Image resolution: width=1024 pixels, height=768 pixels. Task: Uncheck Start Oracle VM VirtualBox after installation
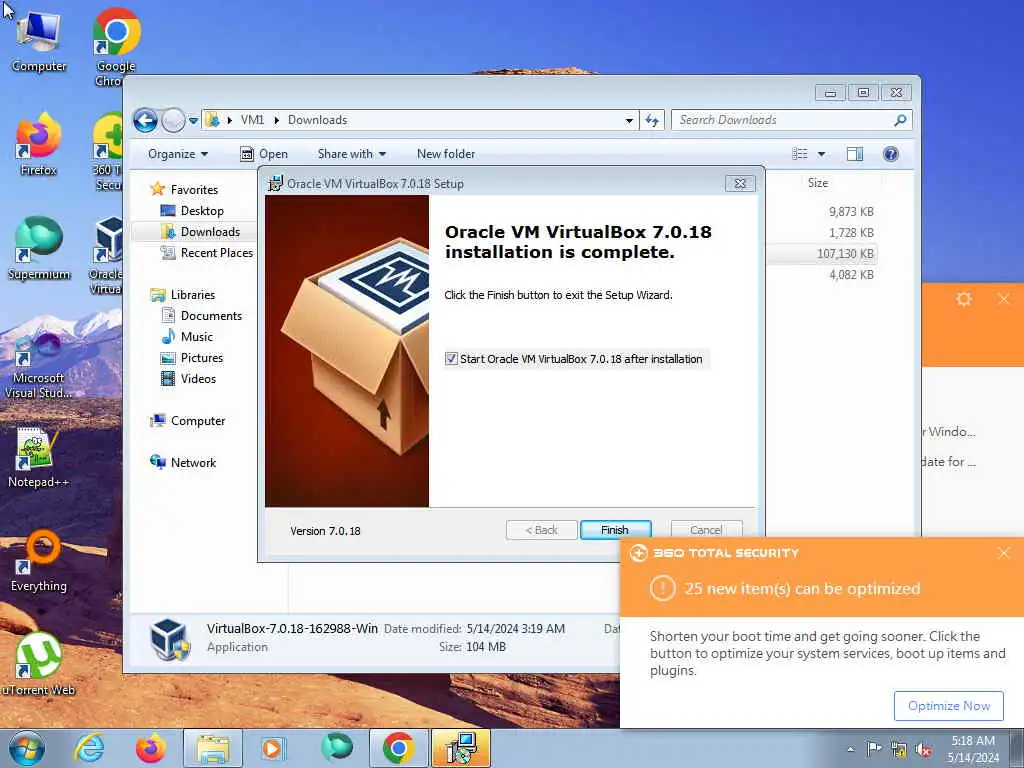click(451, 359)
